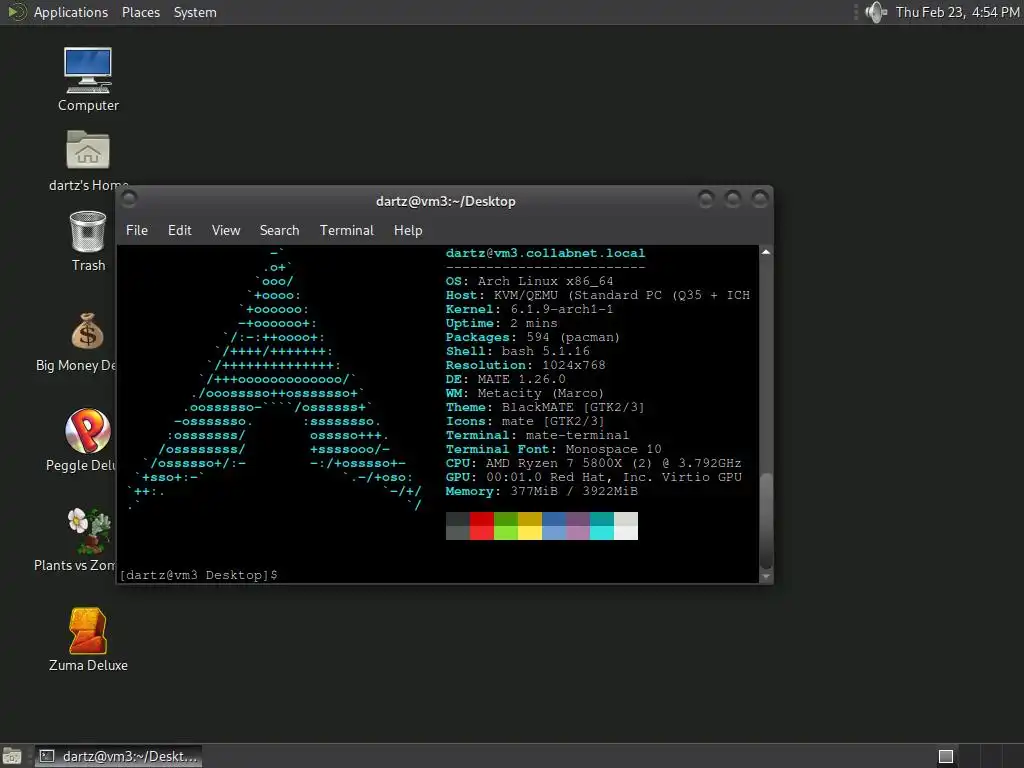Open the terminal Search menu

click(280, 230)
